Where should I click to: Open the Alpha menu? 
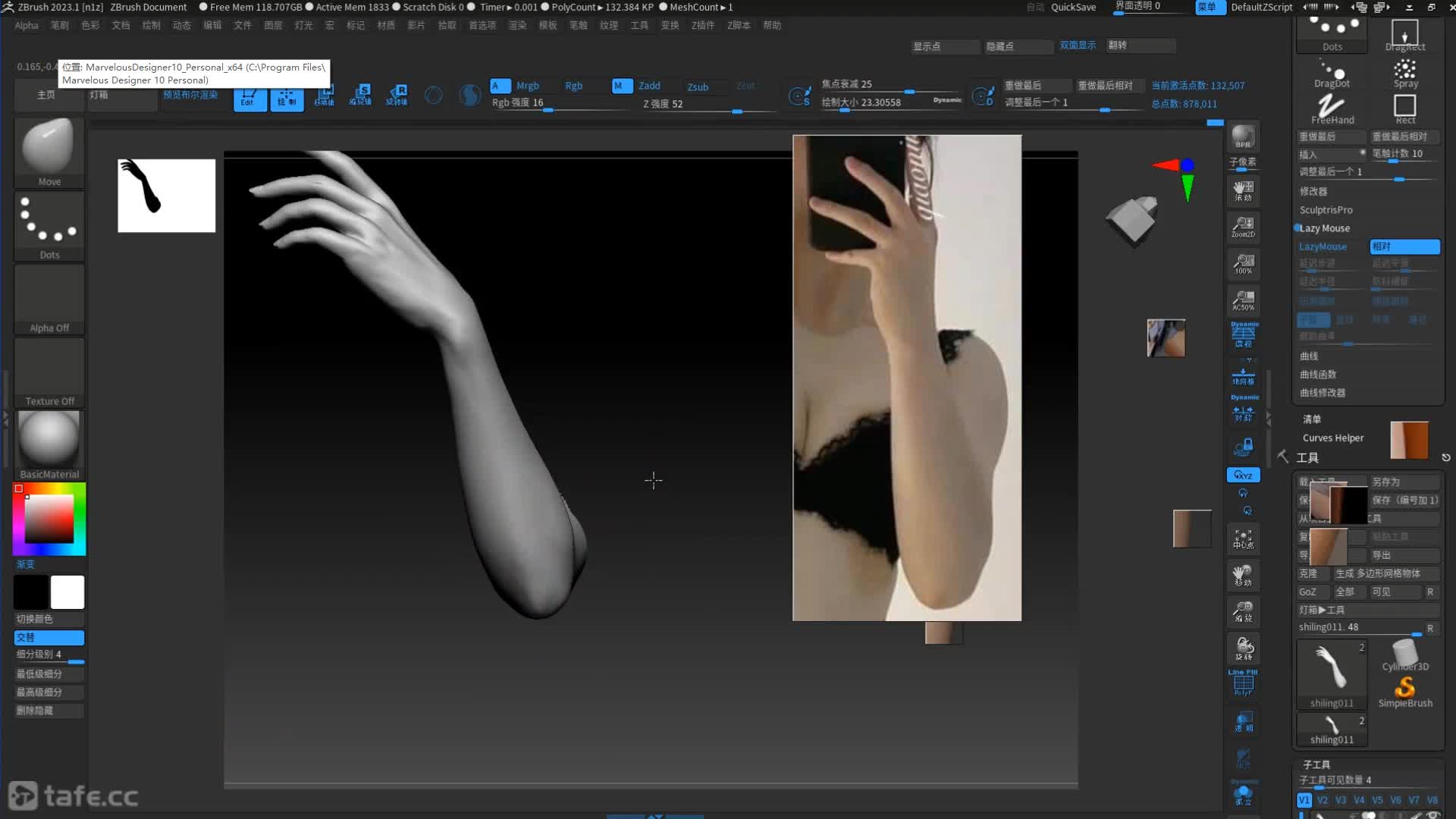[26, 25]
